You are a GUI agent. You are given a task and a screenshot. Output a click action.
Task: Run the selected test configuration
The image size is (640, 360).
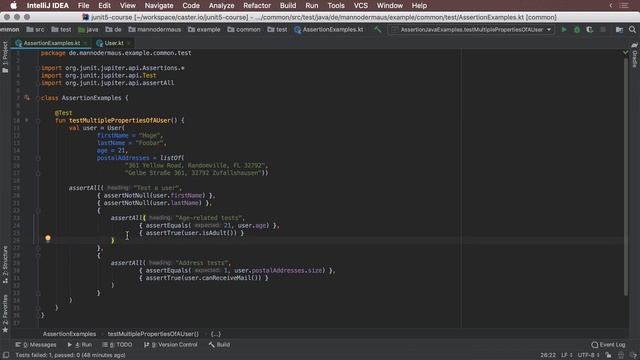point(564,30)
